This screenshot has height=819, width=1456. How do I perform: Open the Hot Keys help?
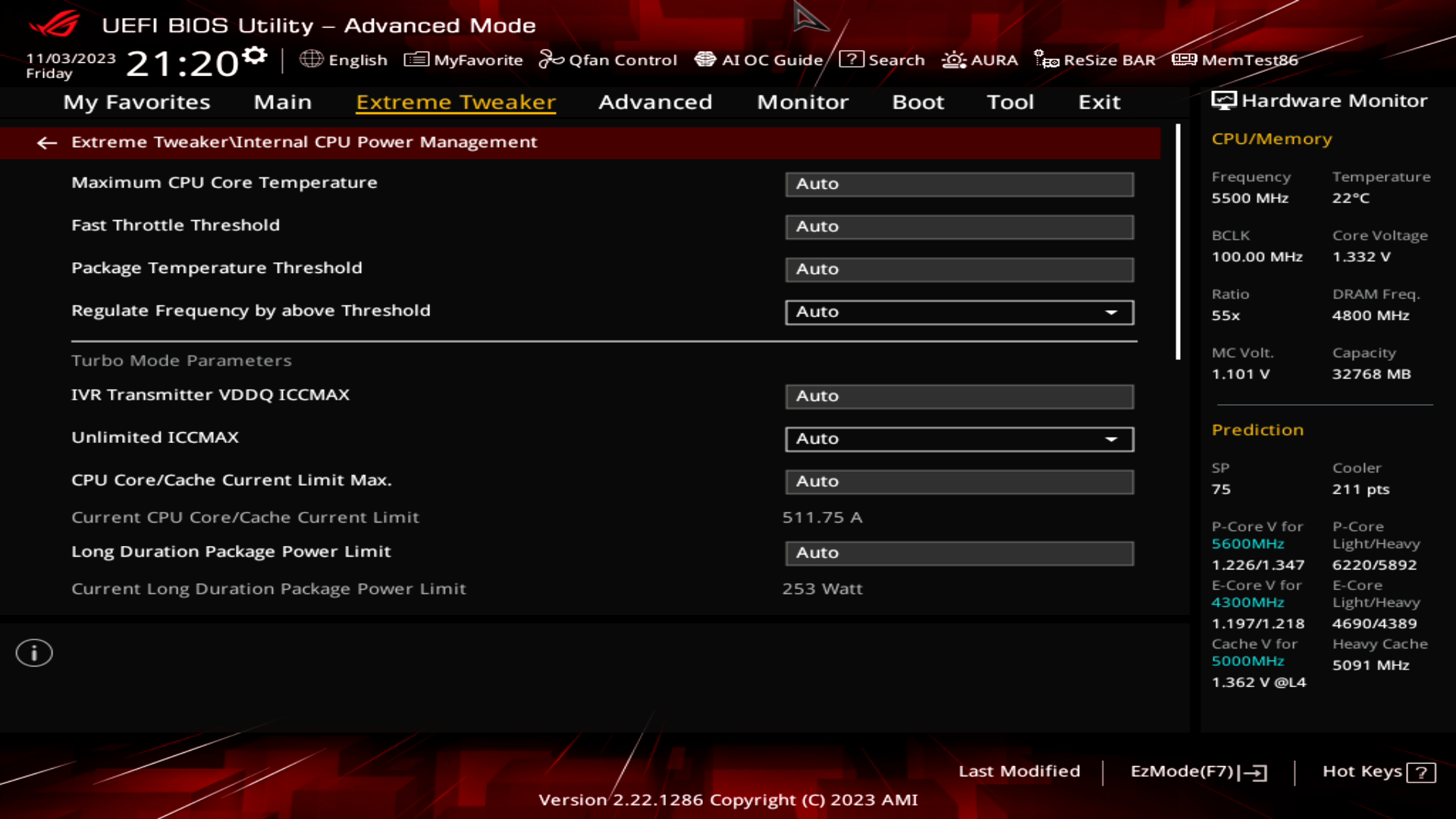pyautogui.click(x=1378, y=771)
